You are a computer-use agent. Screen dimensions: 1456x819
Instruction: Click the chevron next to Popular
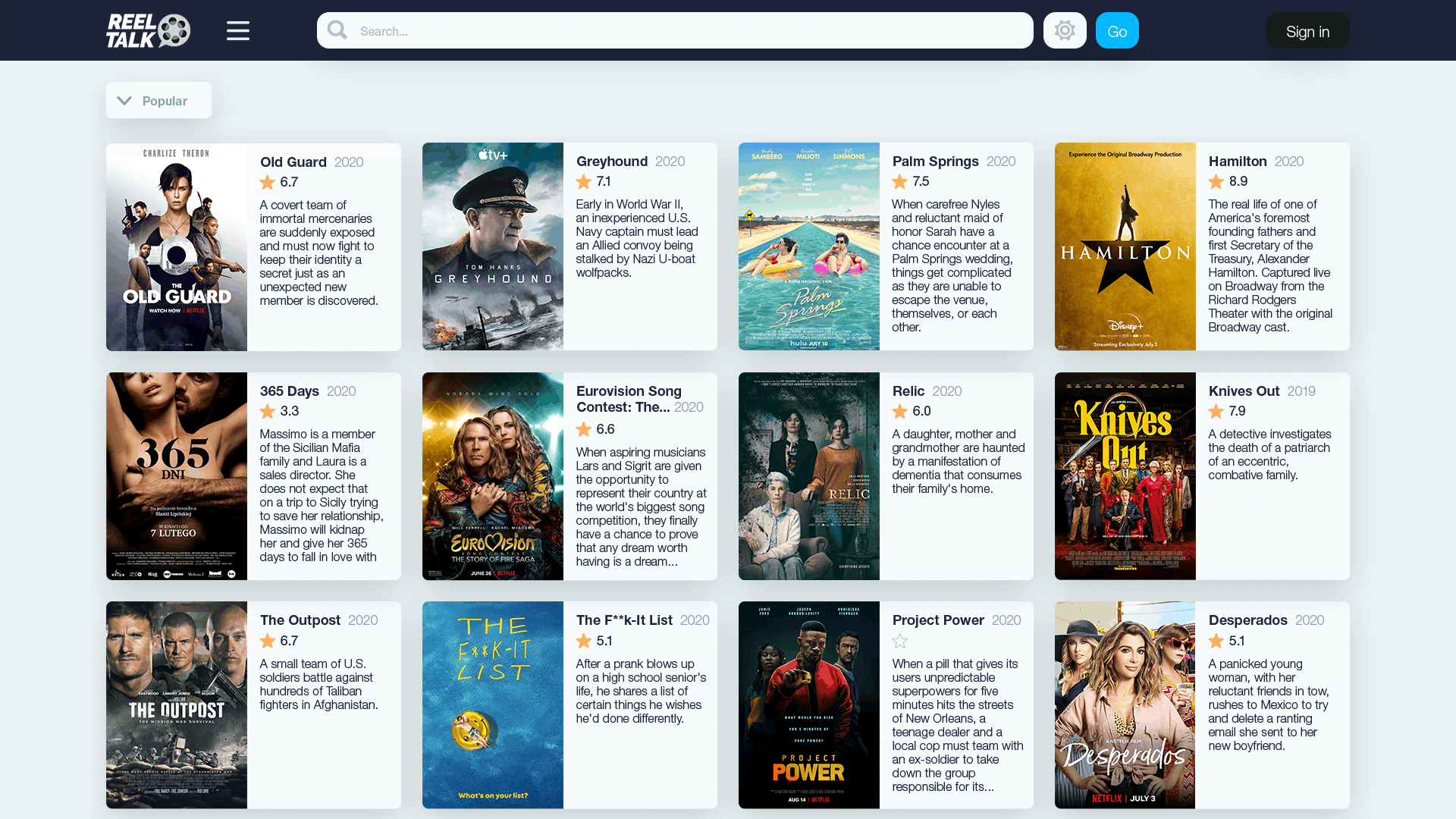[124, 101]
